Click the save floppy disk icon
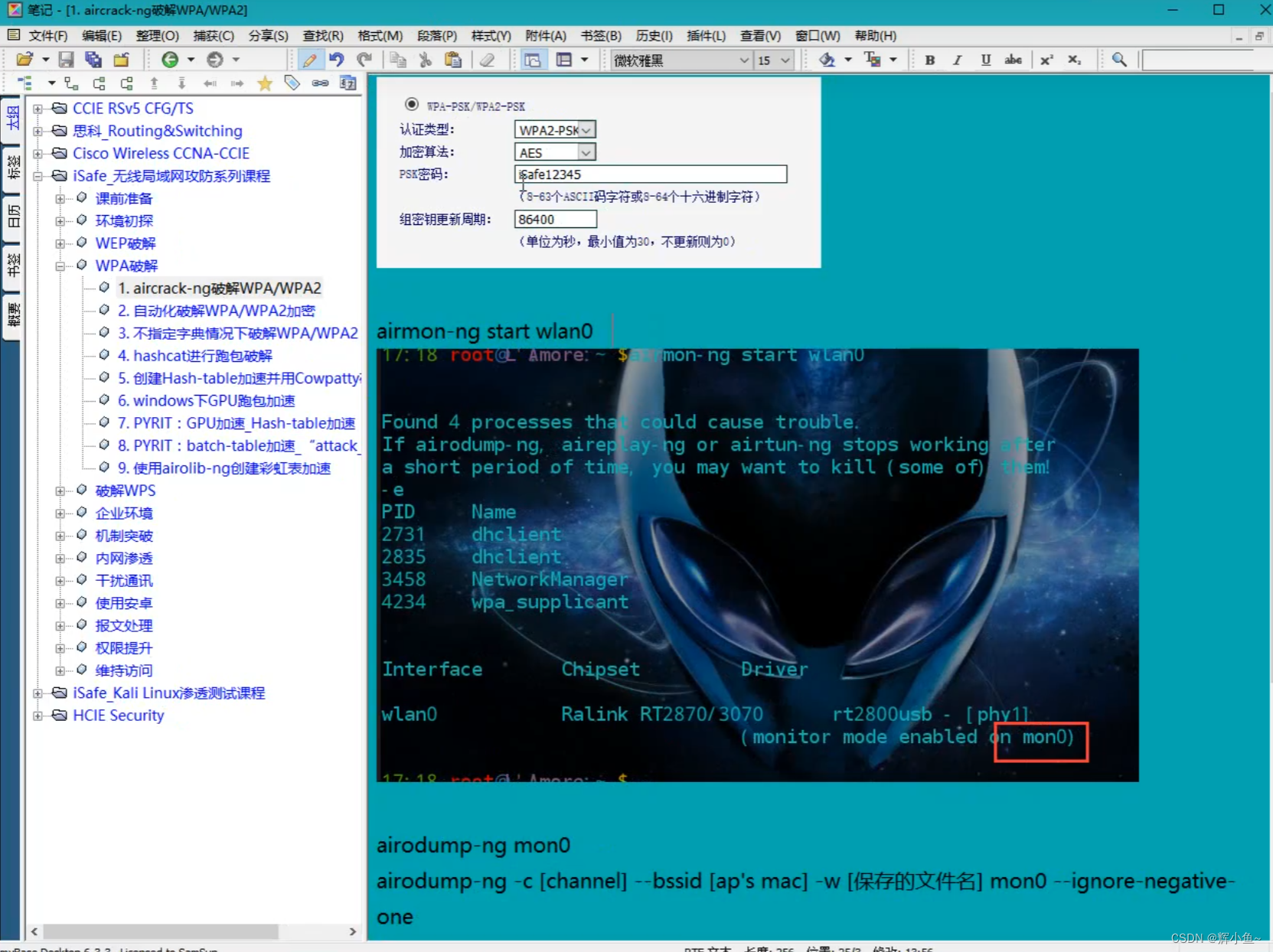This screenshot has height=952, width=1273. point(66,60)
